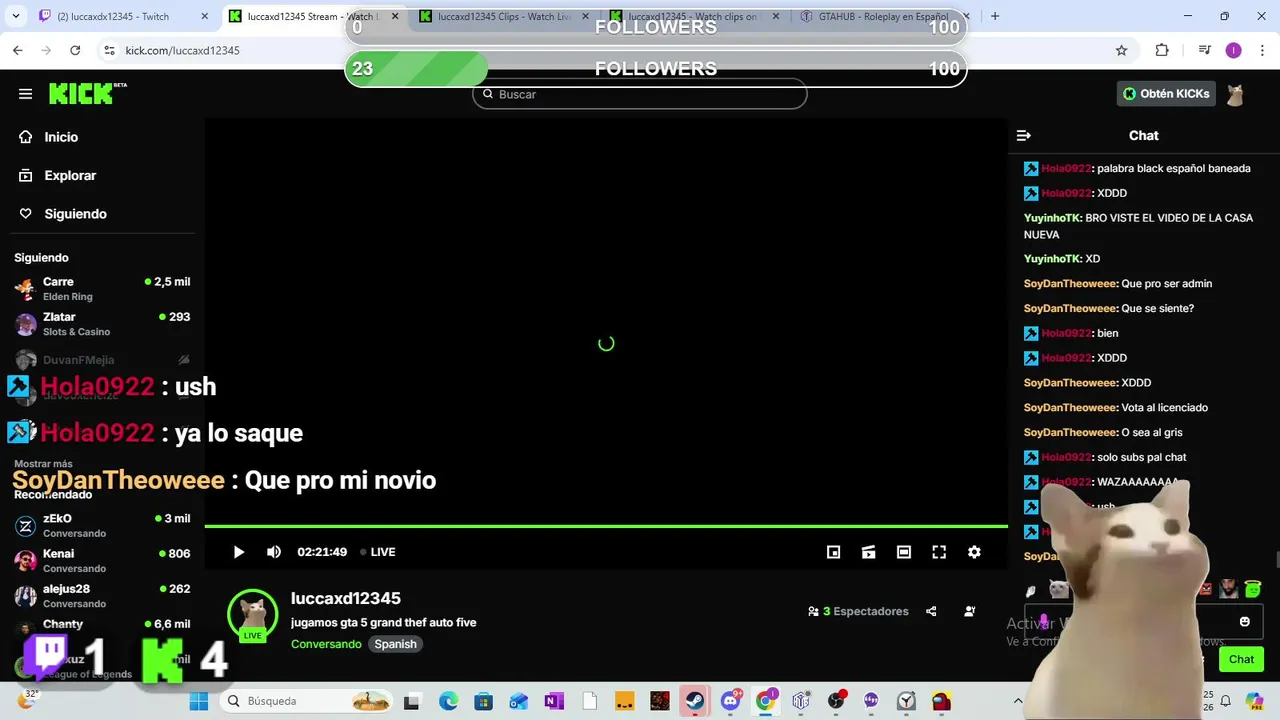Click chat message 'solo subs pal chat'
Screen dimensions: 1280x720
[1141, 457]
